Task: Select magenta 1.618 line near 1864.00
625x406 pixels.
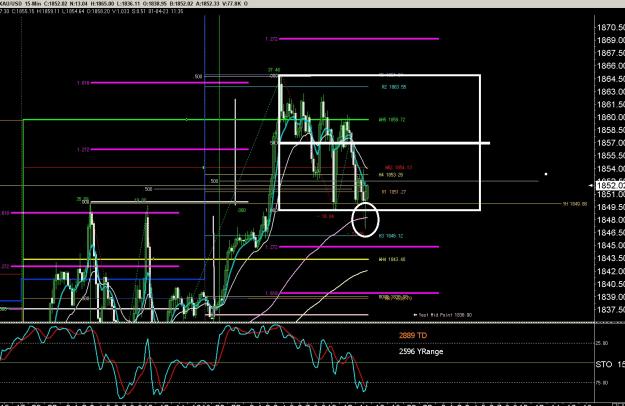Action: point(169,83)
